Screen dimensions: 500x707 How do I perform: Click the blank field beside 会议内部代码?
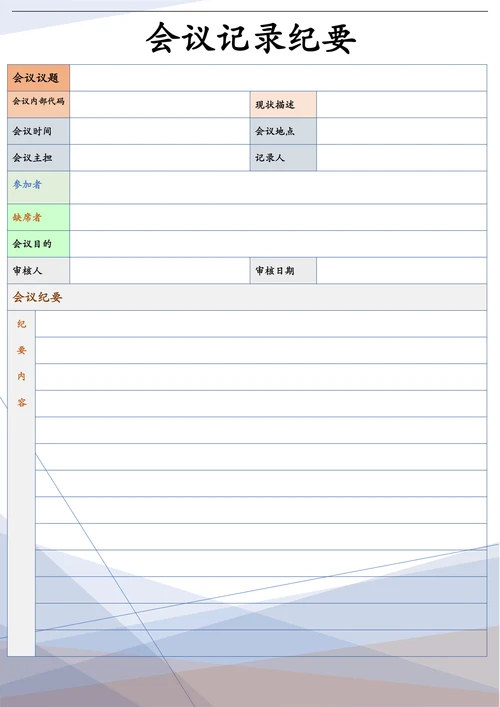[x=160, y=105]
